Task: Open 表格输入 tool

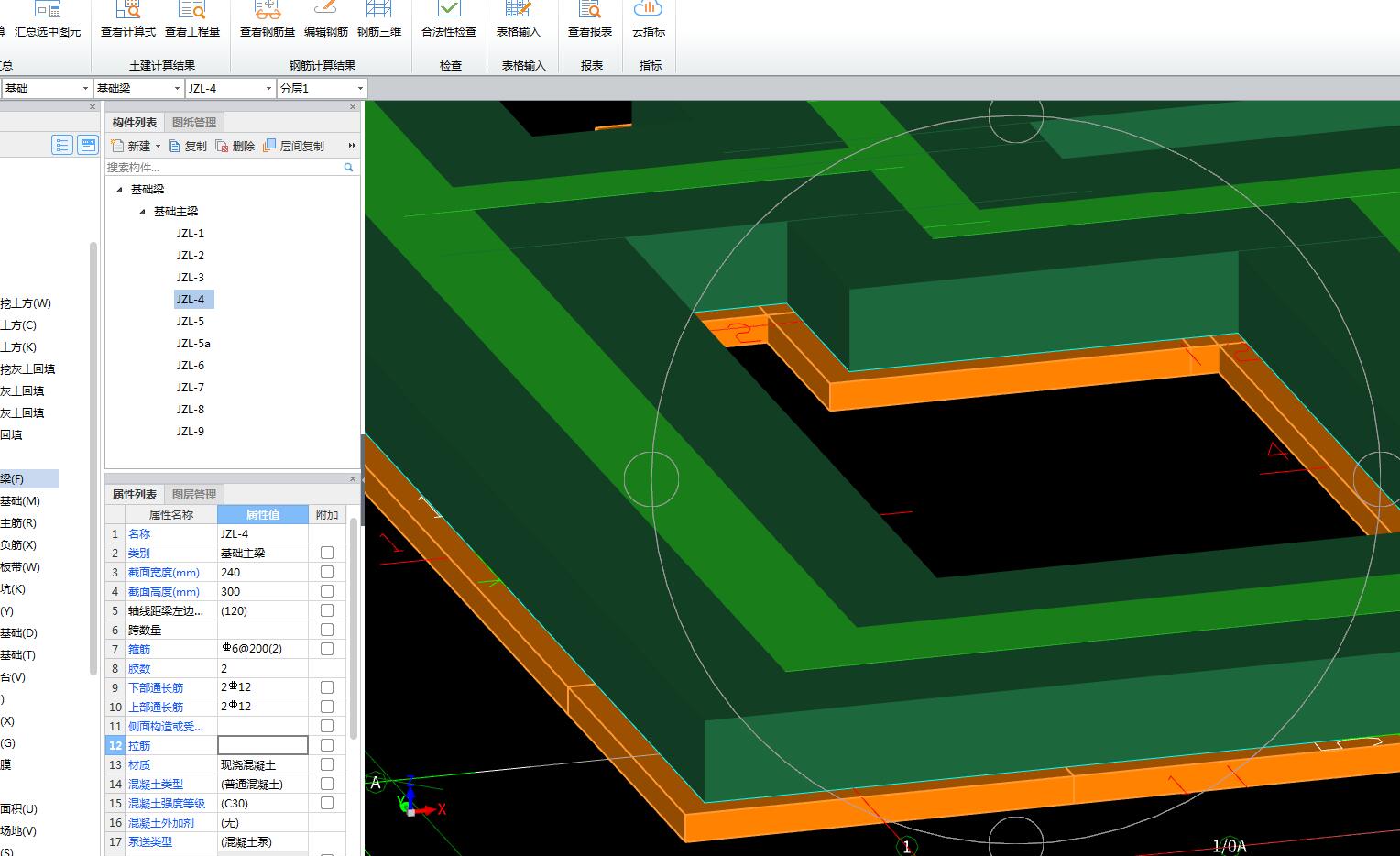Action: (x=519, y=20)
